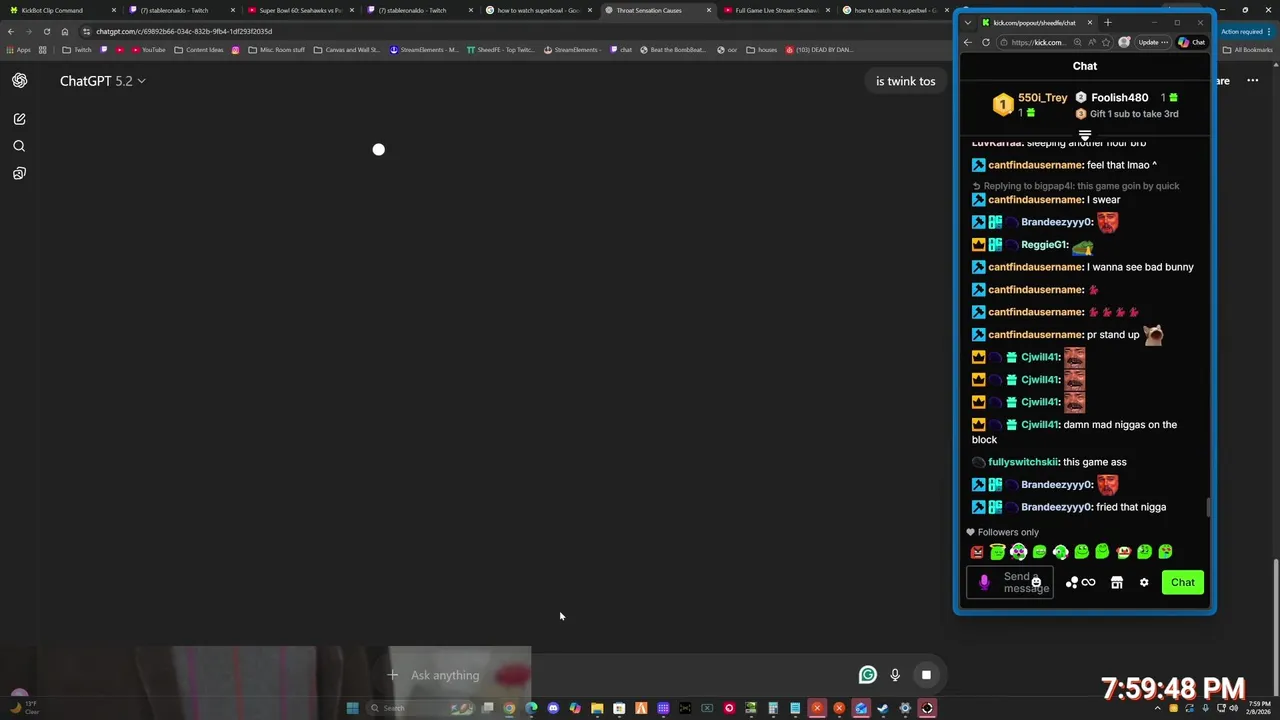
Task: Open the Apps shortcut in bookmarks bar
Action: (x=18, y=49)
